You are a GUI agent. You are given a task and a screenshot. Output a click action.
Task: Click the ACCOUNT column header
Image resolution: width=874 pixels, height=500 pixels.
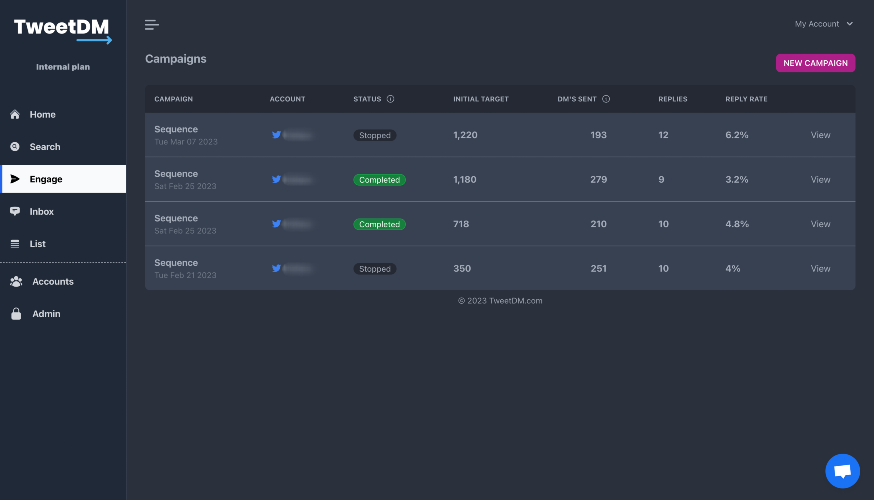[288, 99]
